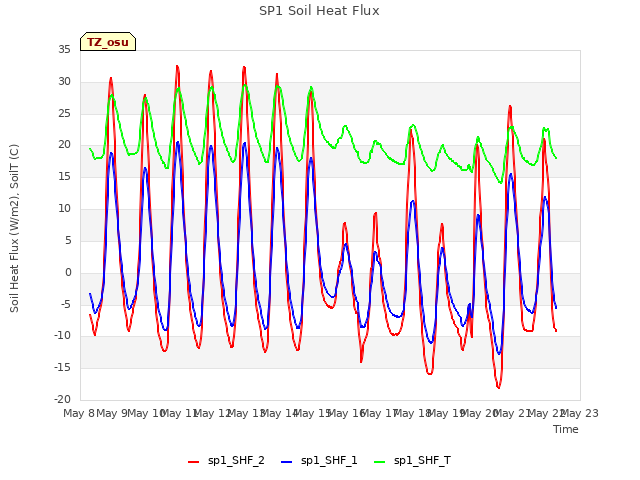The height and width of the screenshot is (480, 640).
Task: Click the blue sp1_SHF_1 legend swatch
Action: [x=287, y=462]
